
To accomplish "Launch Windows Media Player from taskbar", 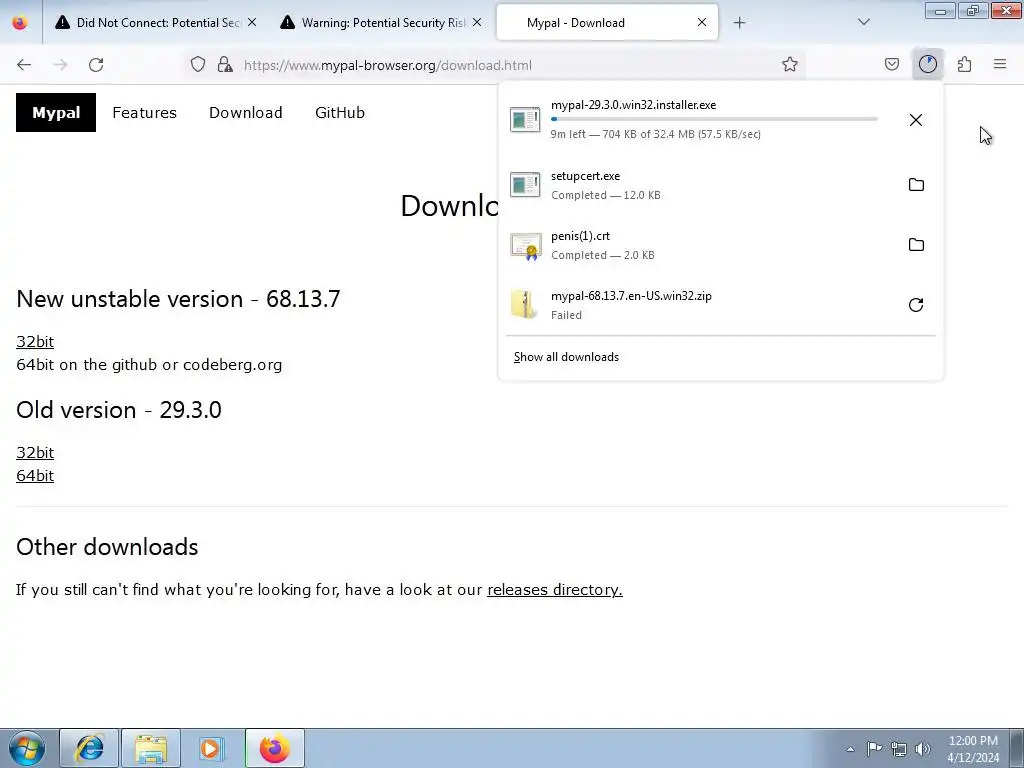I will coord(210,748).
